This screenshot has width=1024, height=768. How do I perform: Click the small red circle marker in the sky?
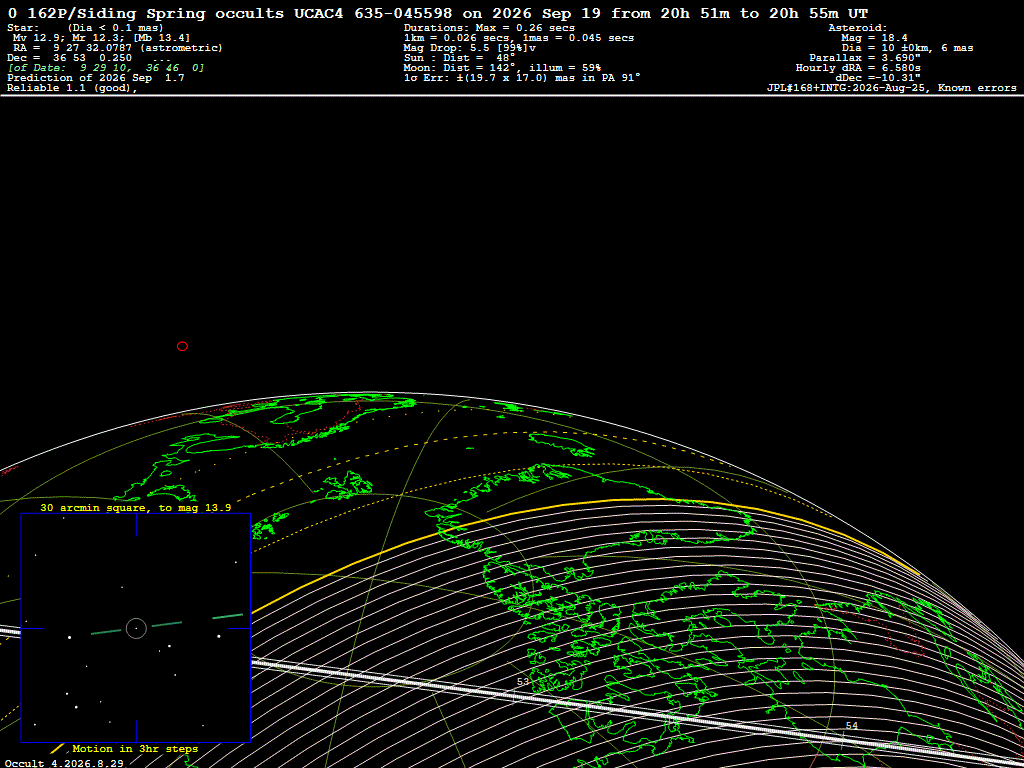(182, 346)
